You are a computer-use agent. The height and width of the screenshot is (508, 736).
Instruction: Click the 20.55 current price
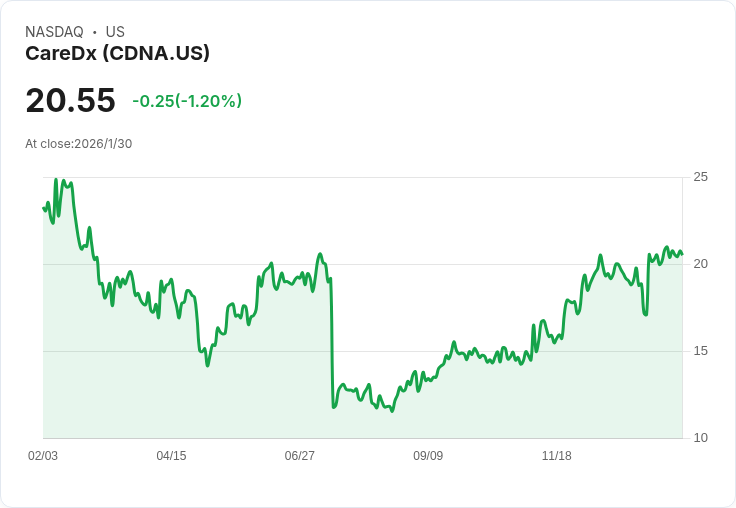tap(70, 101)
